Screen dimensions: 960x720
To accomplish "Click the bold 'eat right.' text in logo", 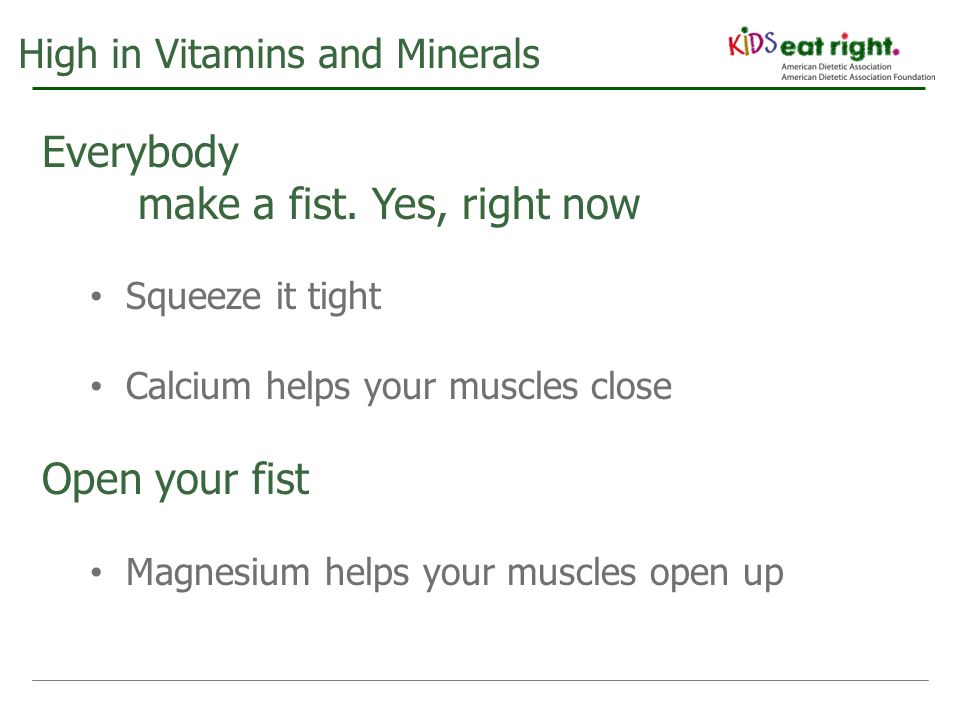I will (839, 48).
